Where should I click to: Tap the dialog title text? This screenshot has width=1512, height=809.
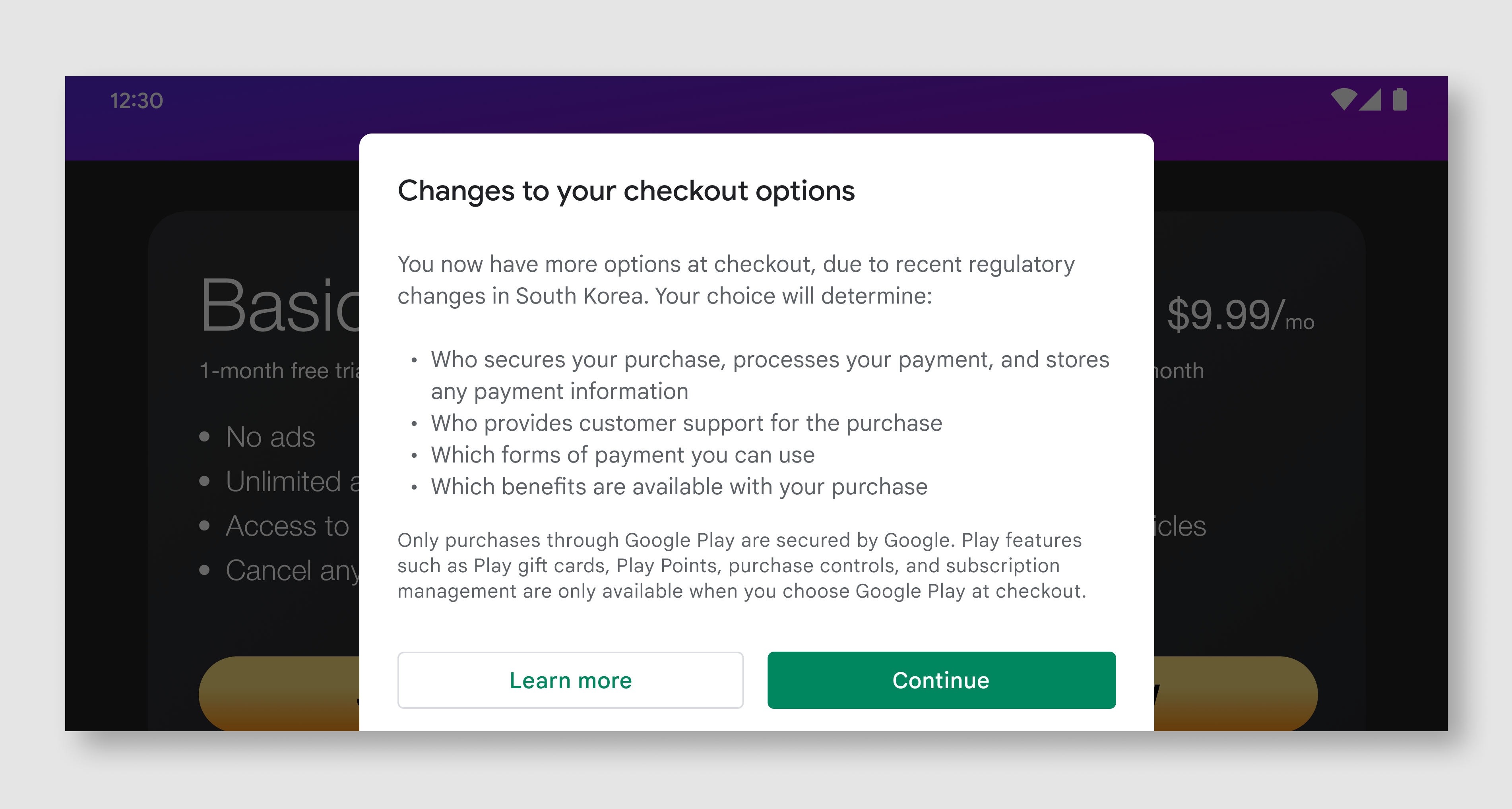point(627,190)
